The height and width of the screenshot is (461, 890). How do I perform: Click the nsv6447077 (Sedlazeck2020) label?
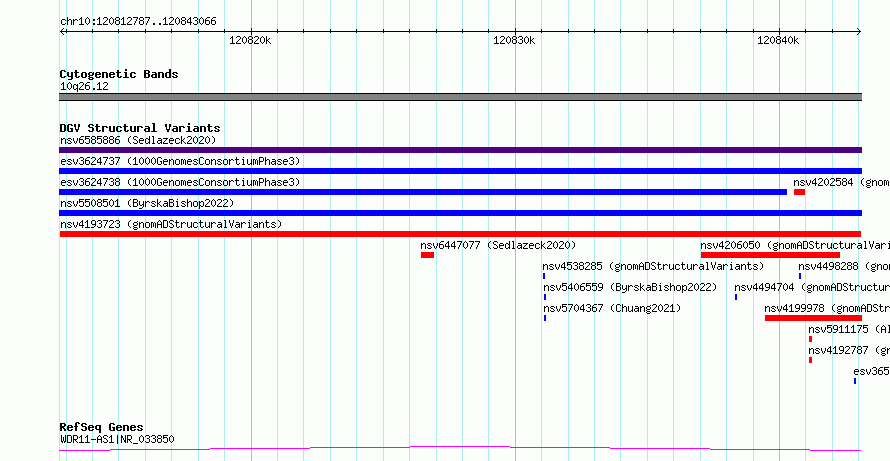pyautogui.click(x=498, y=245)
